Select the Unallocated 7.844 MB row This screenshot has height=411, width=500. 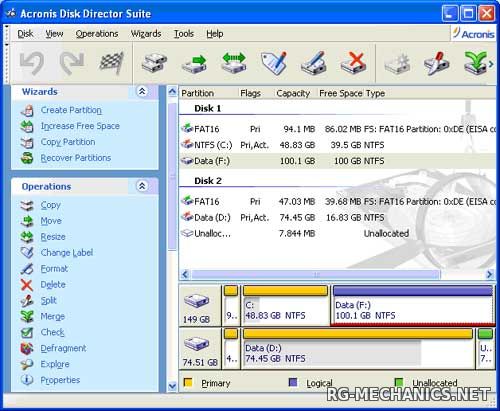pyautogui.click(x=337, y=233)
